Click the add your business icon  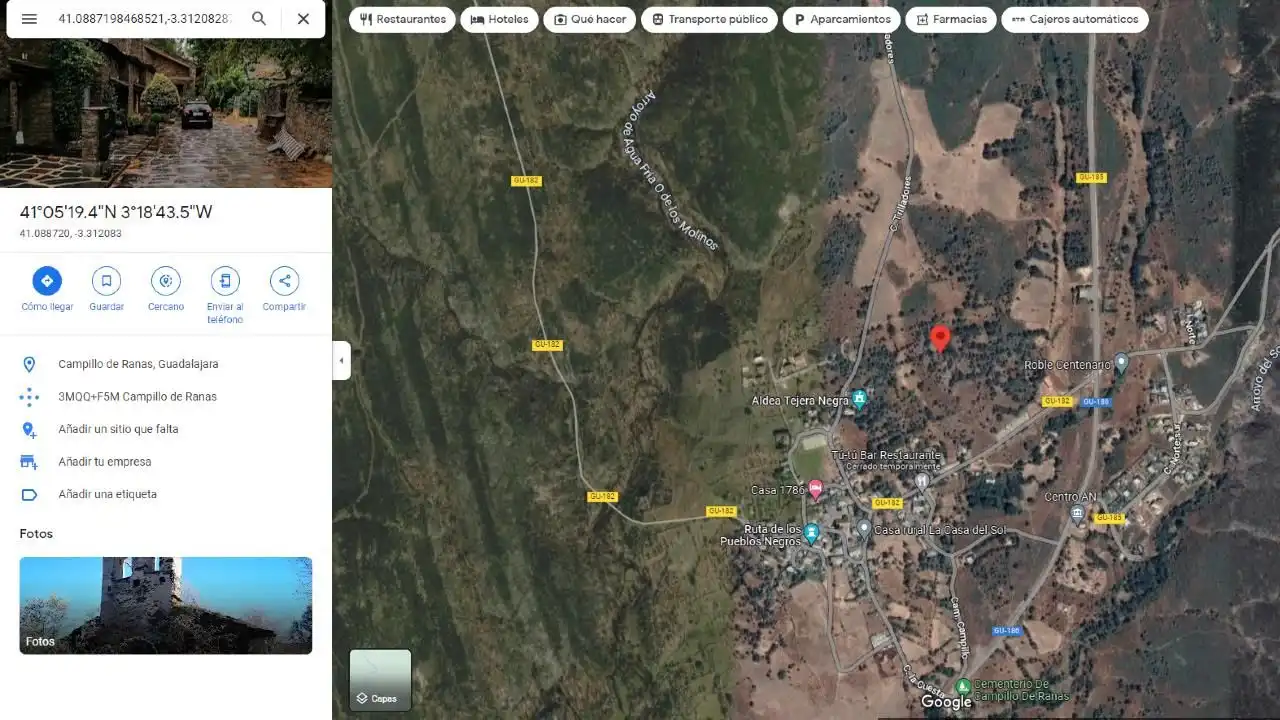29,462
